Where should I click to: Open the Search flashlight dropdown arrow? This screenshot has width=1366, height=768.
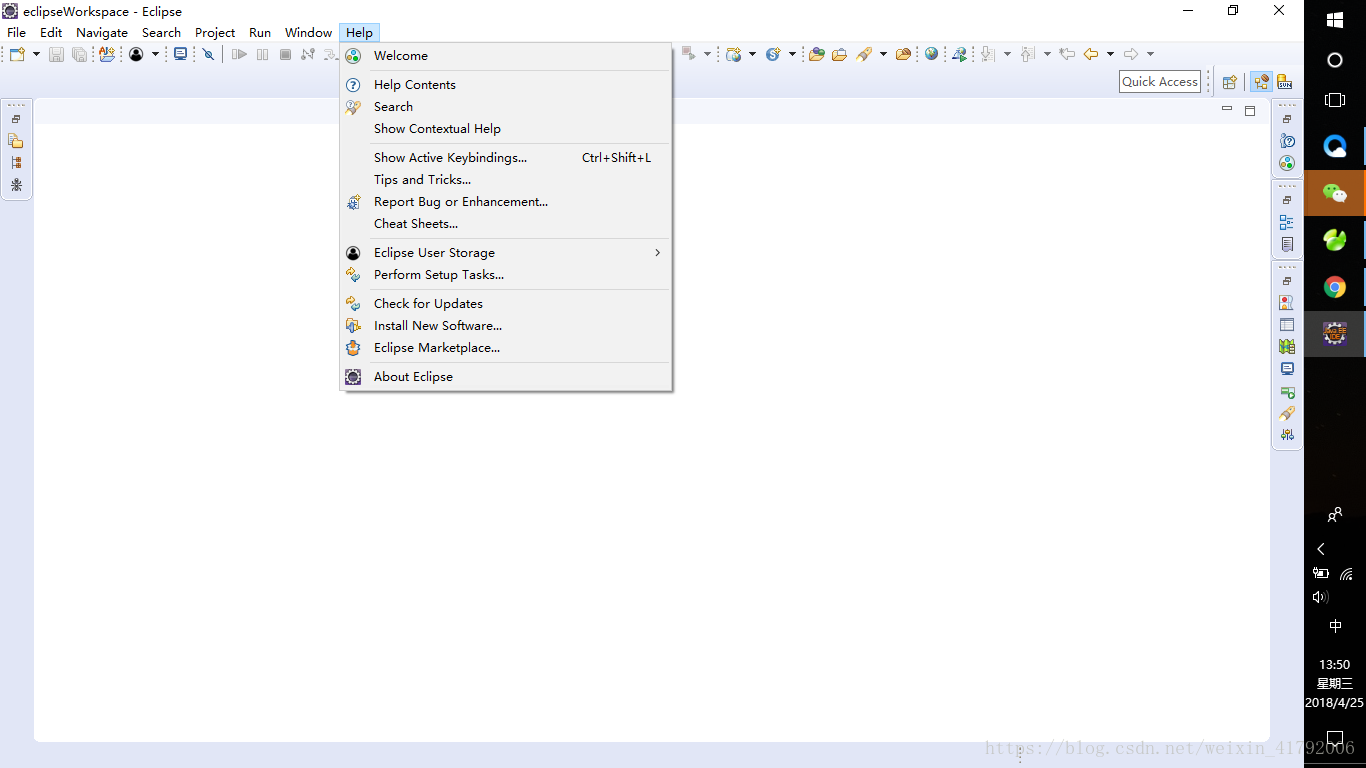click(883, 54)
